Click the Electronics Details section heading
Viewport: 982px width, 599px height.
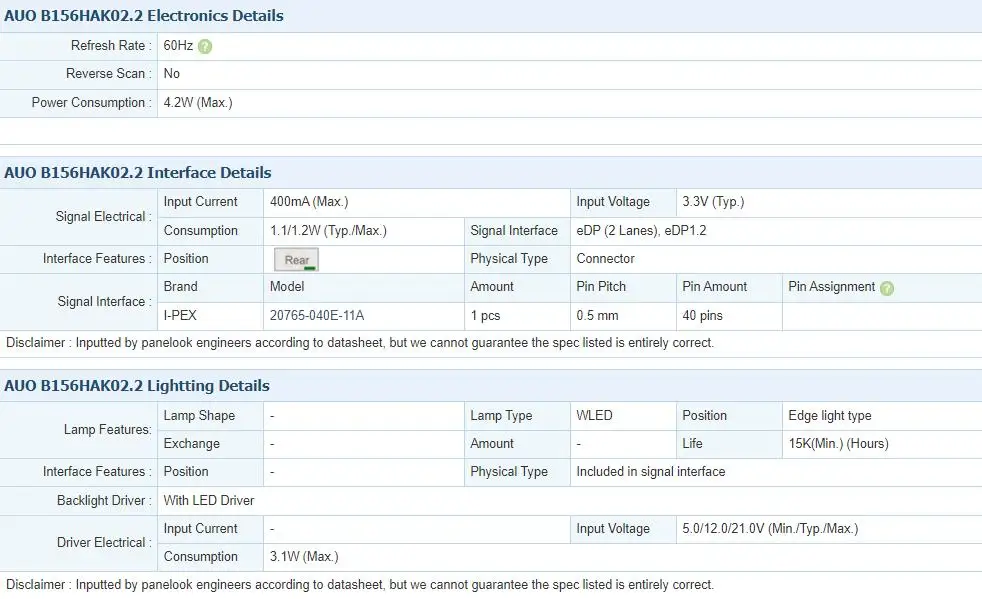tap(144, 16)
